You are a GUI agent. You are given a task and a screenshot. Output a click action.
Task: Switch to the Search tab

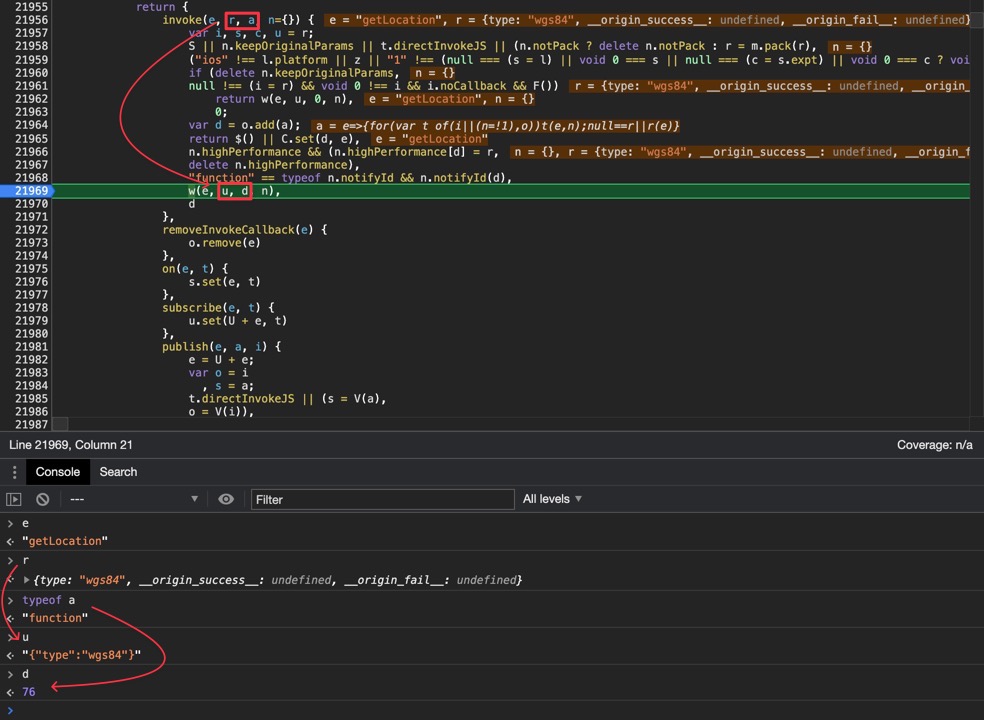point(118,472)
